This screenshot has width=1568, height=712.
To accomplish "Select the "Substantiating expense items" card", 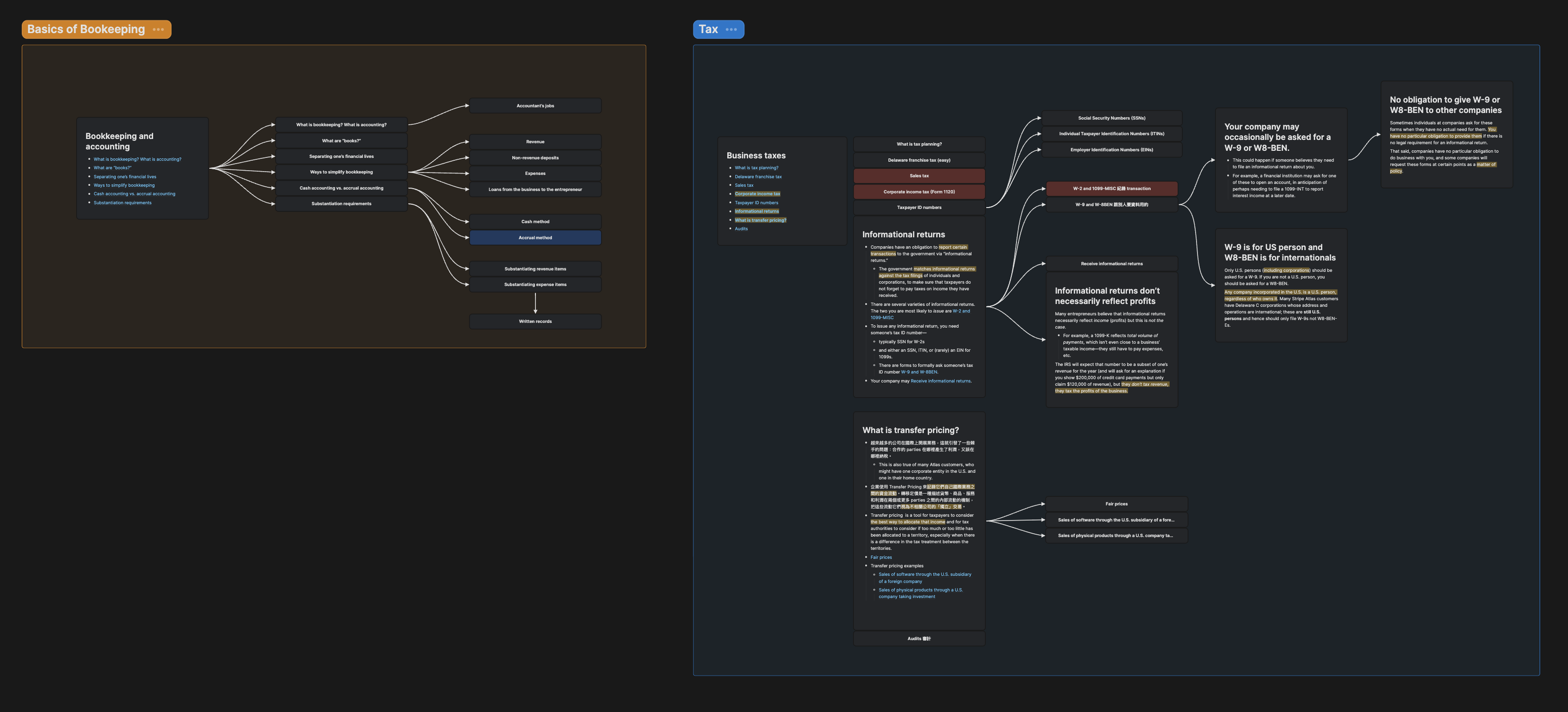I will coord(535,285).
